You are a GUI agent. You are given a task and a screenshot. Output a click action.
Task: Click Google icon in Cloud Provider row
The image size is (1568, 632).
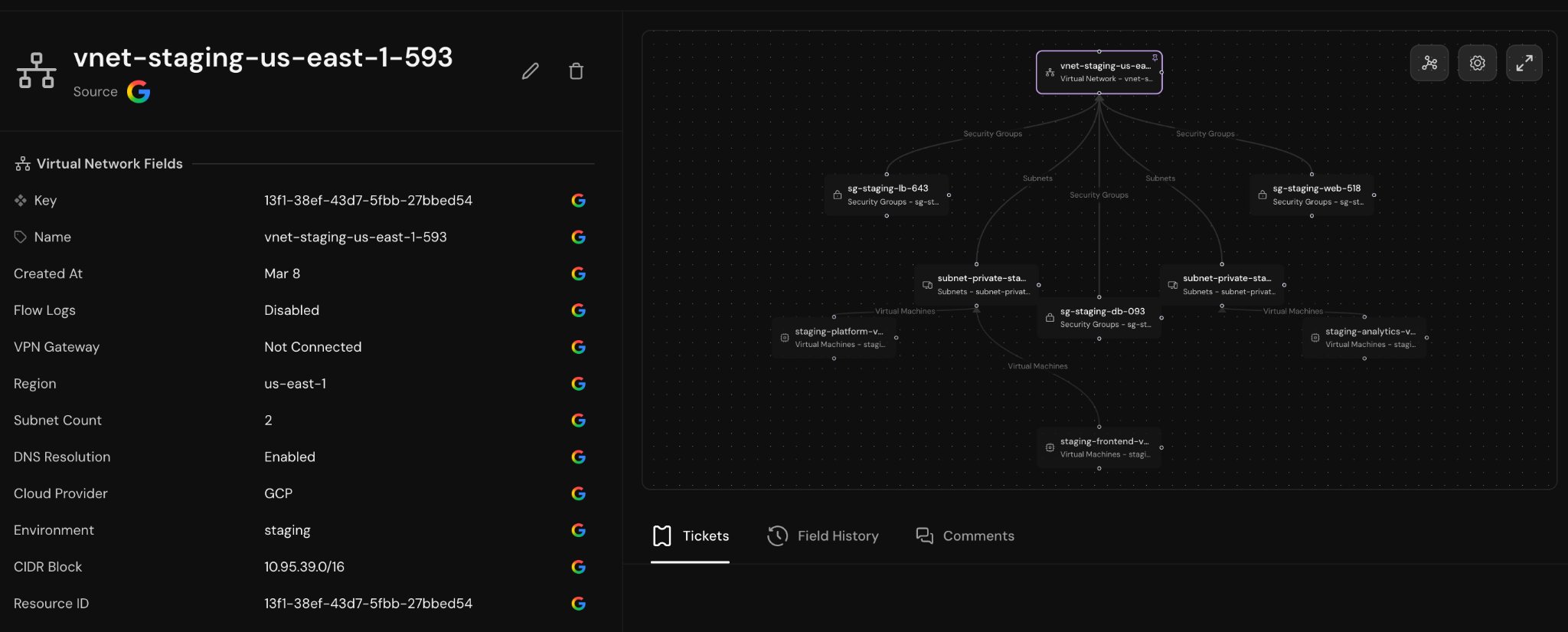pos(579,493)
